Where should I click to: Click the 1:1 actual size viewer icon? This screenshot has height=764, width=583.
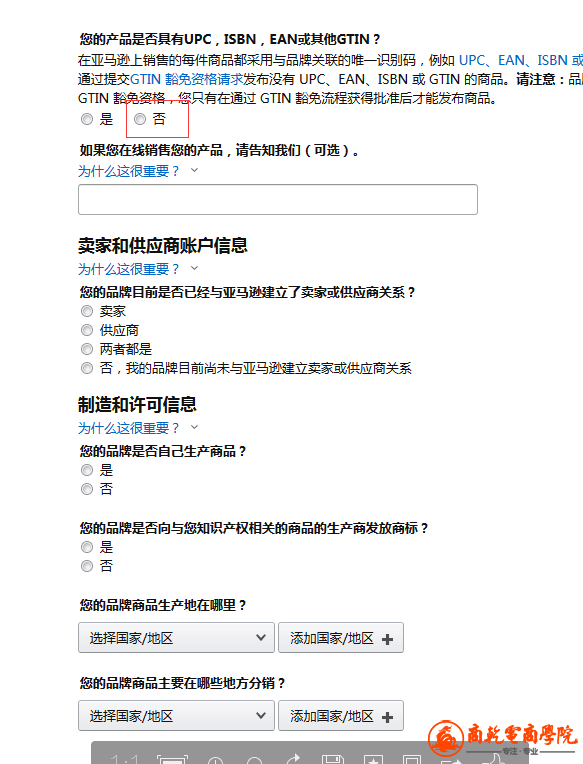tap(125, 759)
